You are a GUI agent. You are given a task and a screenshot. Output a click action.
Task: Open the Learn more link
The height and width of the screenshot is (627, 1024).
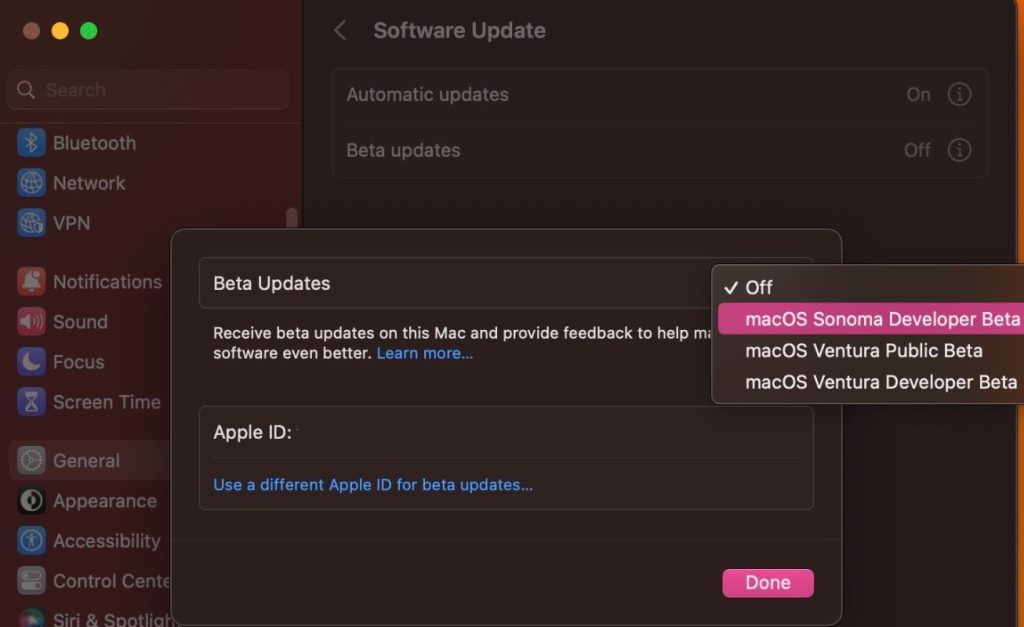coord(425,353)
